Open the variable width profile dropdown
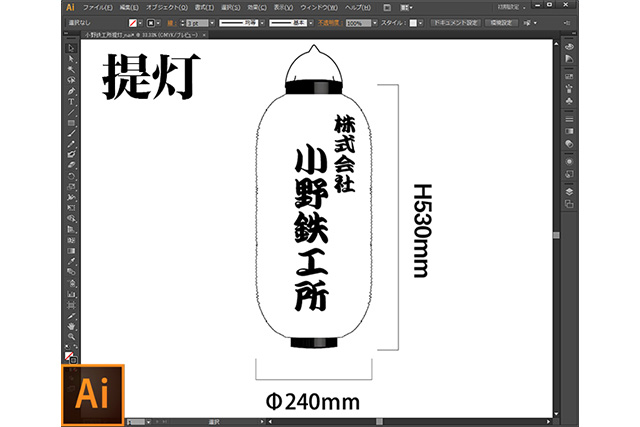This screenshot has height=427, width=640. 262,23
